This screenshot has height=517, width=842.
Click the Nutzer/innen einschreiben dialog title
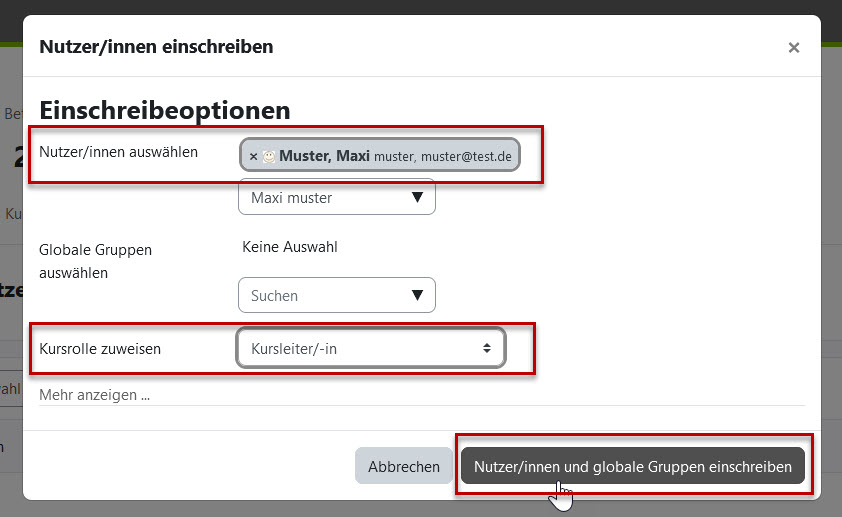pyautogui.click(x=156, y=46)
